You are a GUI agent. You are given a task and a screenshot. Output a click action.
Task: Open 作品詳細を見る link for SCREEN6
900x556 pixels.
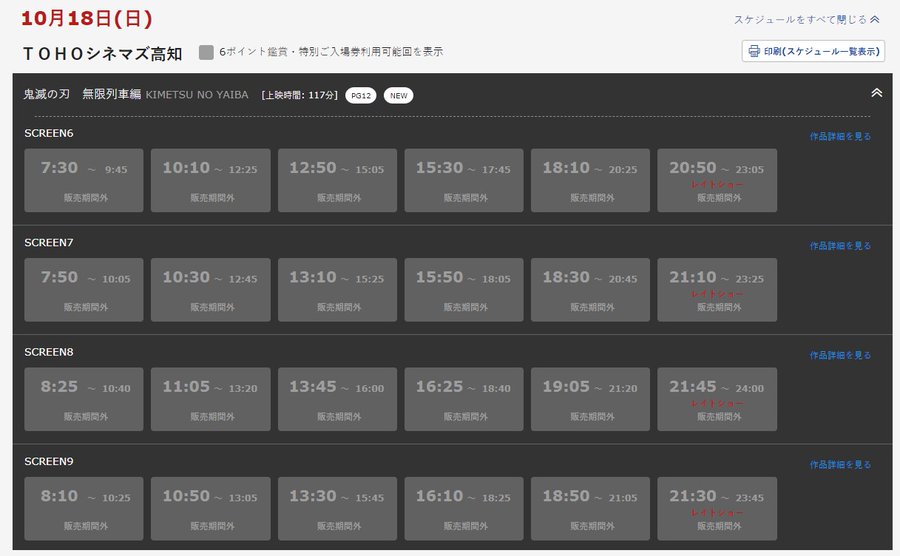point(840,137)
